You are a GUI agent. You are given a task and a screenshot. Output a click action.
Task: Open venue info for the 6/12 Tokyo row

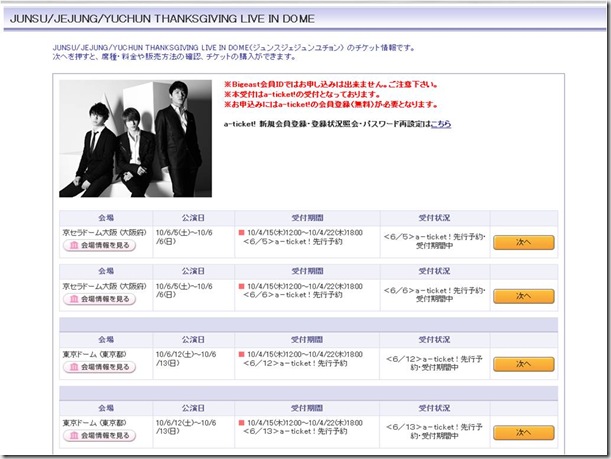[99, 367]
